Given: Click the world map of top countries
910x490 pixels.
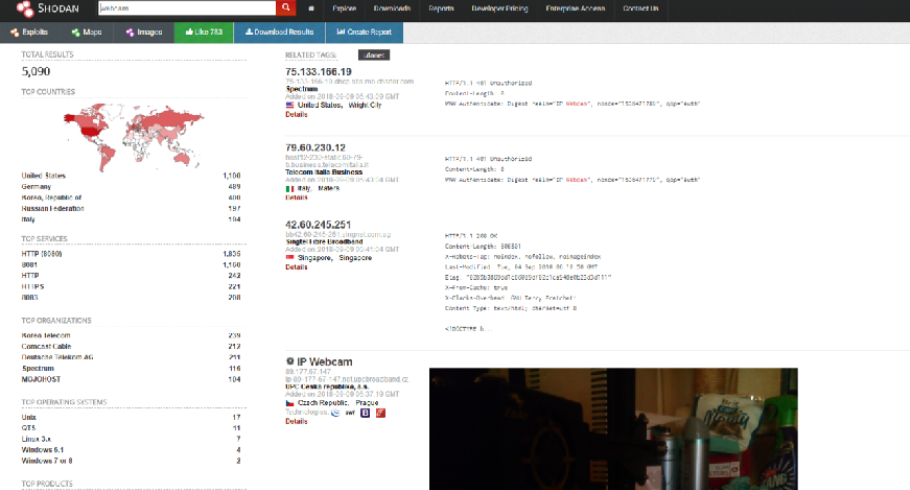Looking at the screenshot, I should coord(133,137).
